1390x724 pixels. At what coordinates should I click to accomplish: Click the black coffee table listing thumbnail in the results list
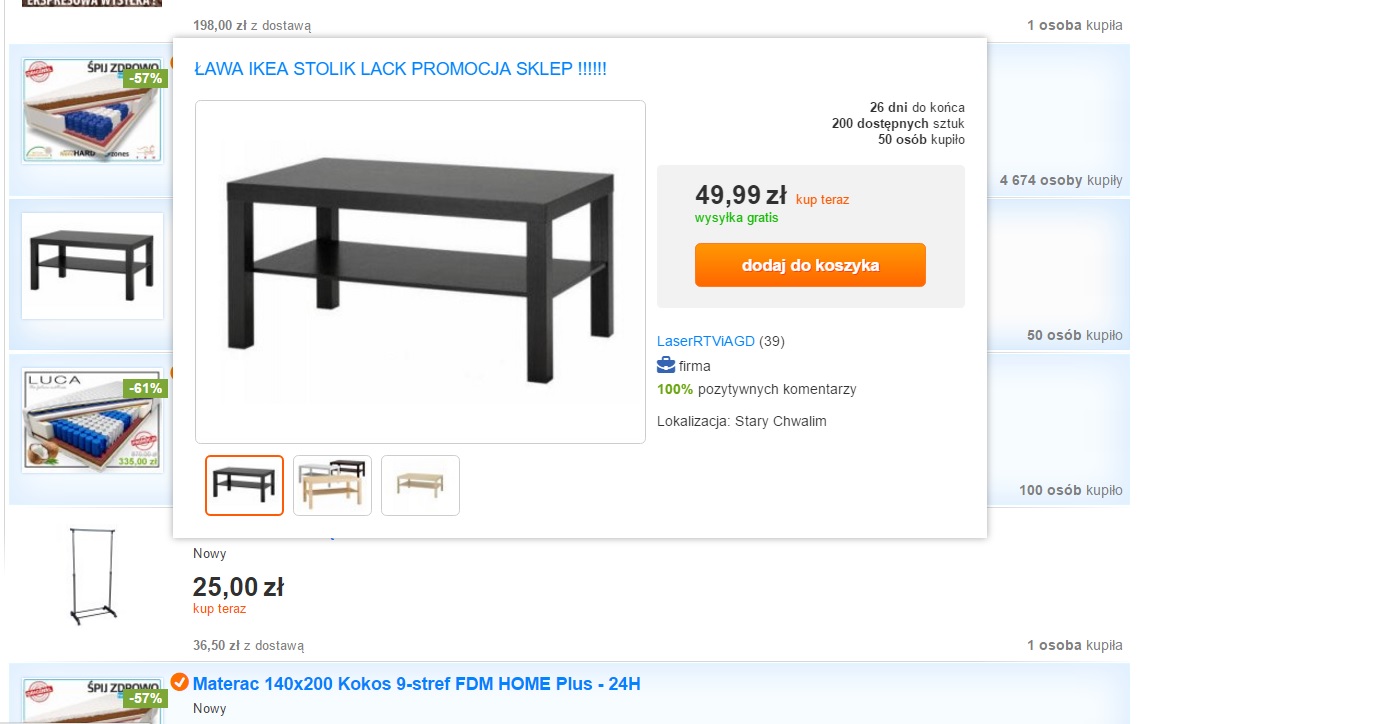pyautogui.click(x=92, y=265)
